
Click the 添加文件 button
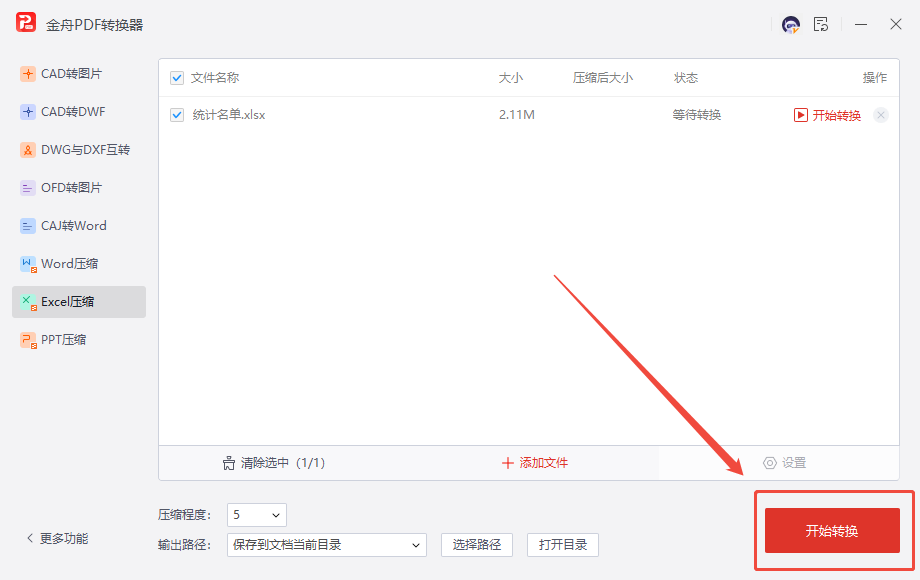(535, 463)
